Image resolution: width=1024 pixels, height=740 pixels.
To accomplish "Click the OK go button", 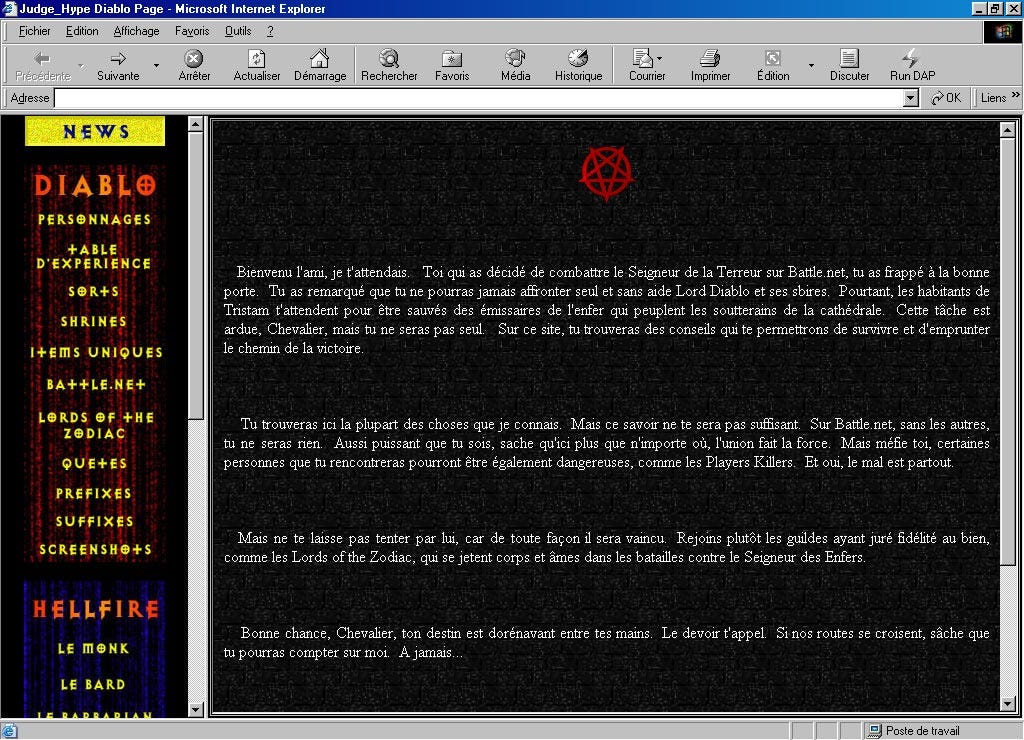I will 945,98.
